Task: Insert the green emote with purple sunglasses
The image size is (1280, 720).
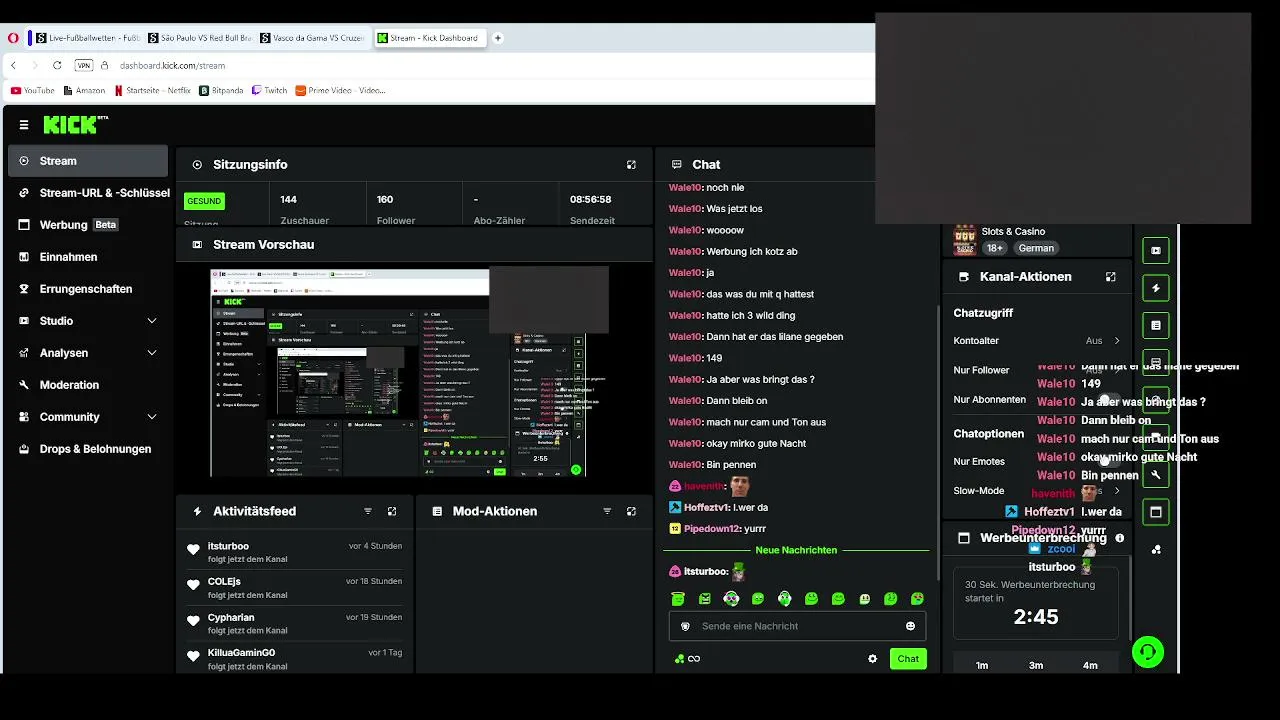Action: [x=732, y=599]
